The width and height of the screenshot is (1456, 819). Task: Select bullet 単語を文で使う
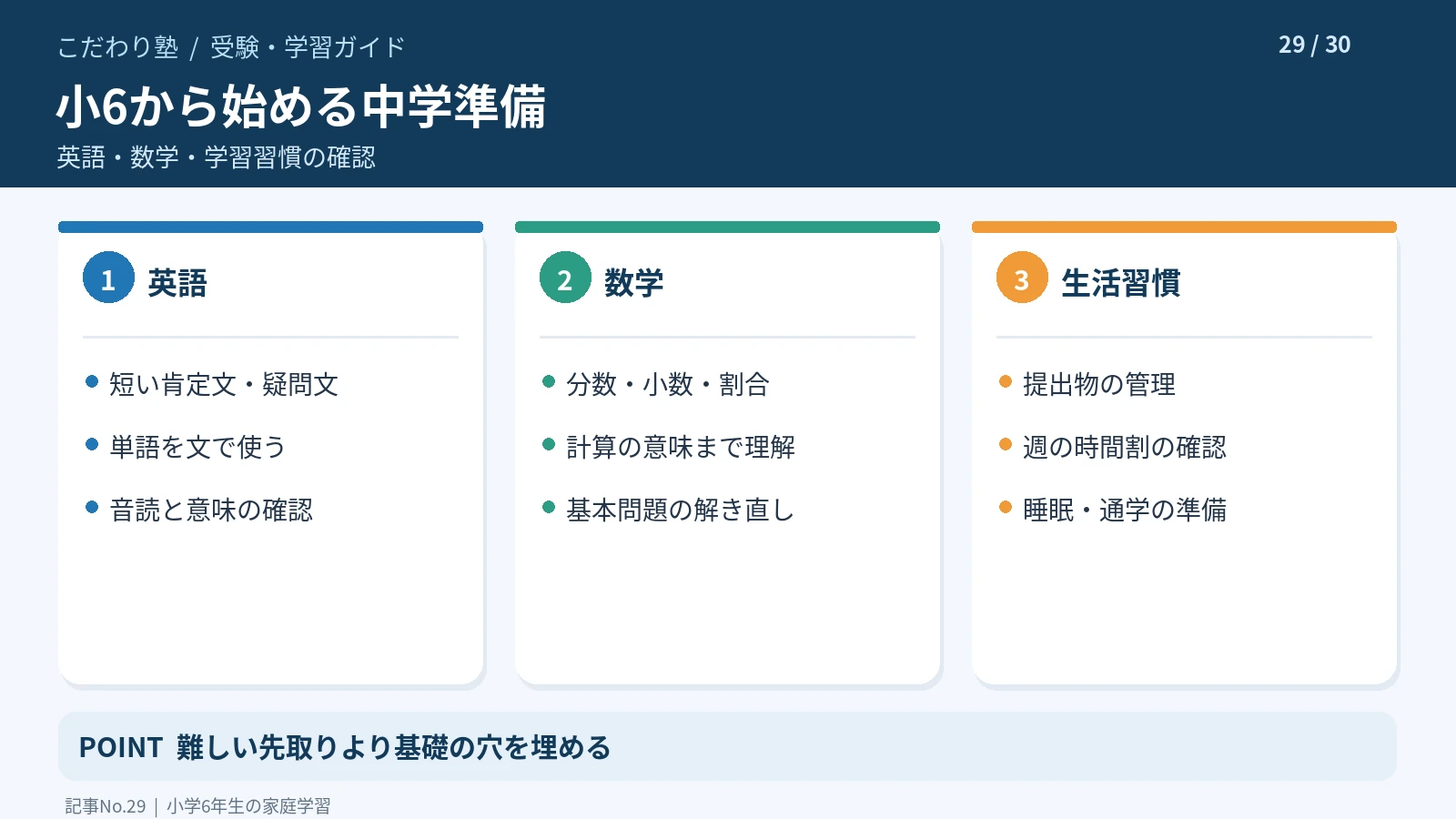coord(198,448)
